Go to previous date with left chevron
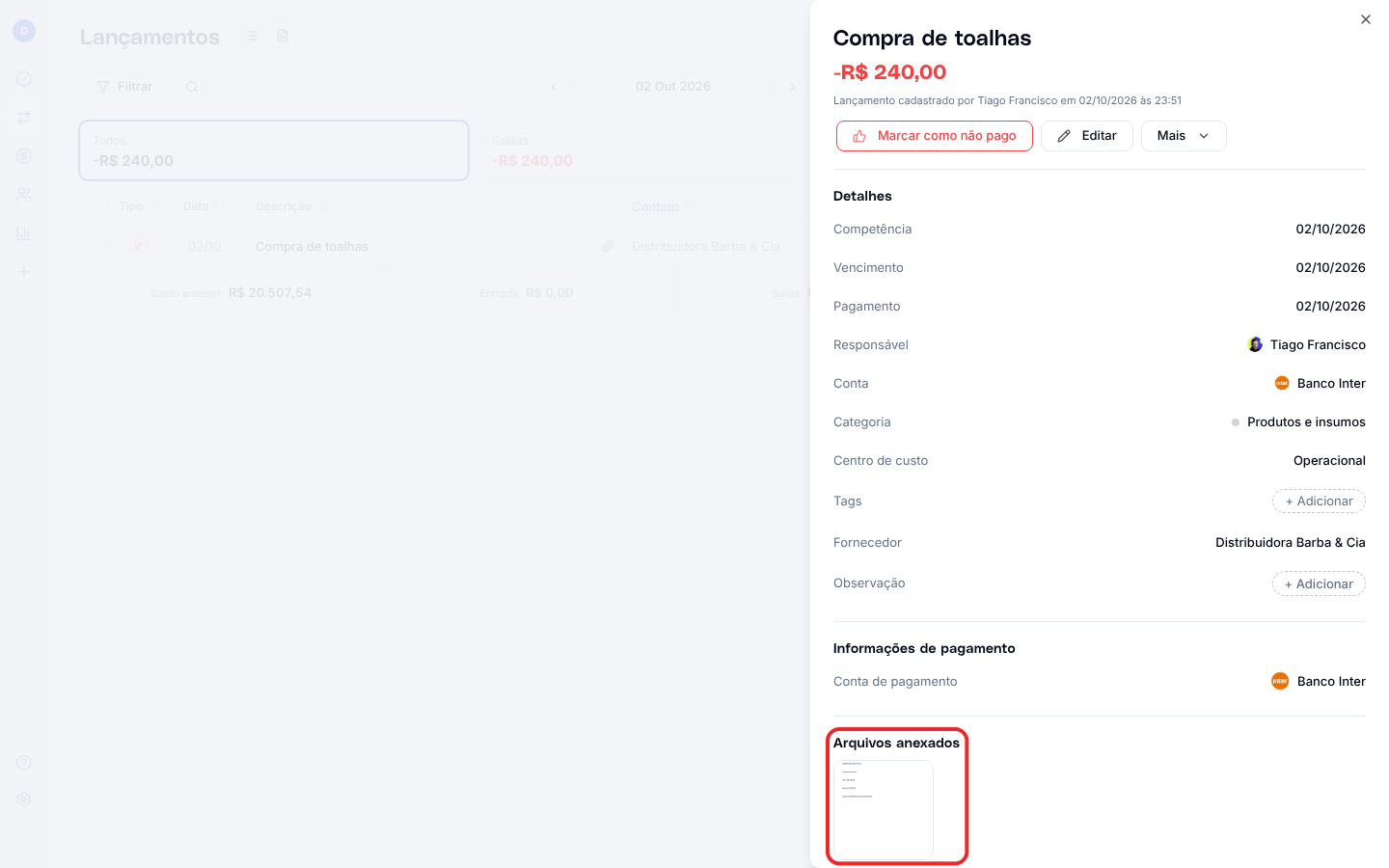The width and height of the screenshot is (1389, 868). click(554, 87)
